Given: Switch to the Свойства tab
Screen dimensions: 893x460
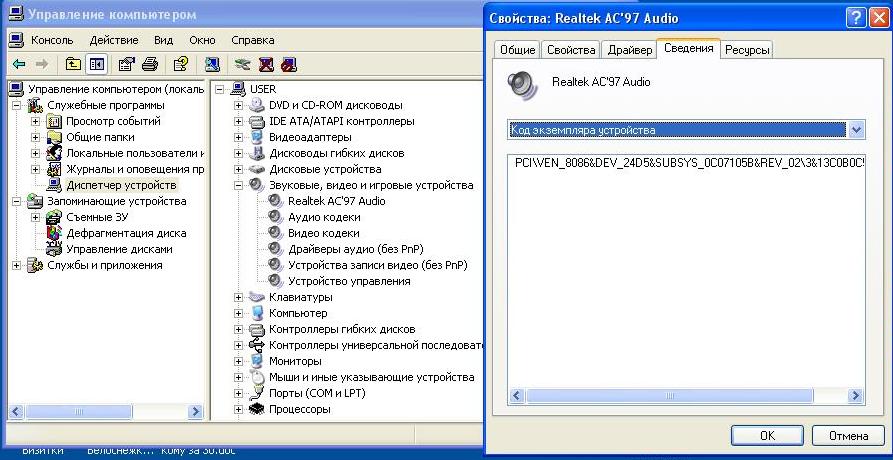Looking at the screenshot, I should coord(571,50).
